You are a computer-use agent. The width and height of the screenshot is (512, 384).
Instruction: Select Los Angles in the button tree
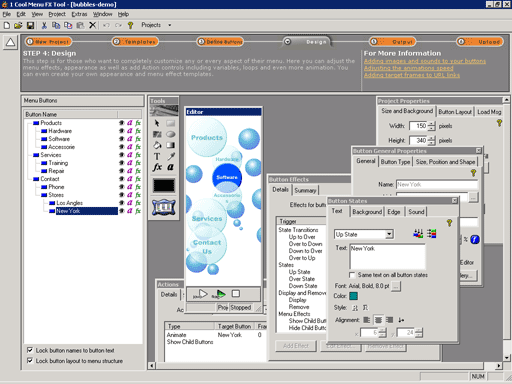tap(69, 203)
